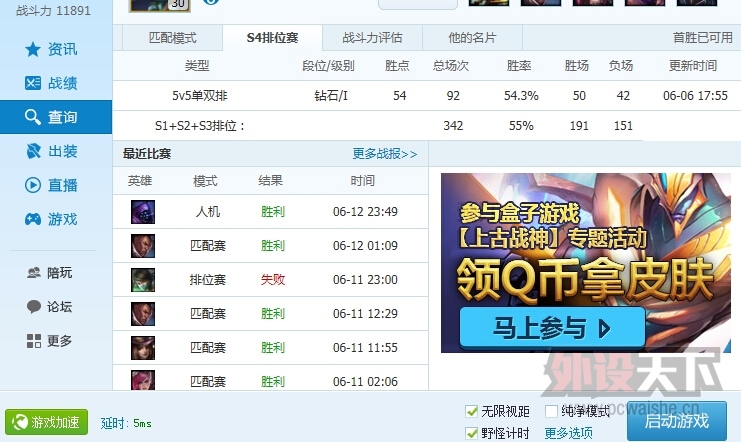741x442 pixels.
Task: Open the 战绩 record icon in sidebar
Action: [x=33, y=83]
